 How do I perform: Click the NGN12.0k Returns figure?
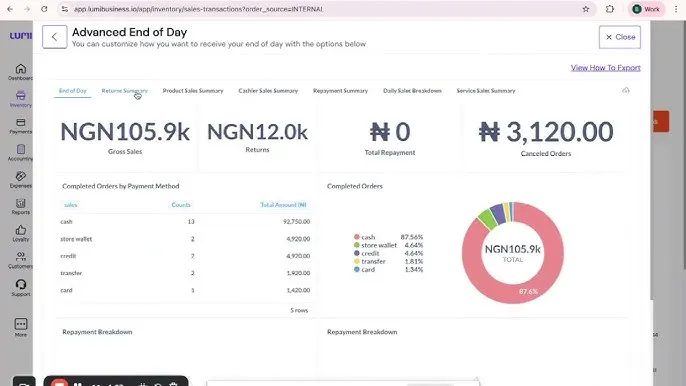tap(257, 132)
